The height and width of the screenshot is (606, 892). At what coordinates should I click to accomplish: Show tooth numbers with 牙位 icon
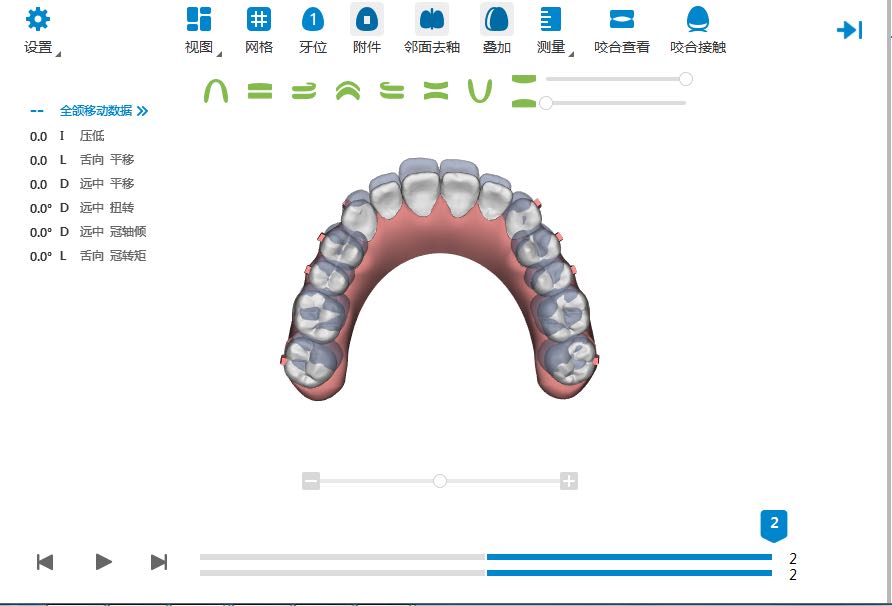point(313,19)
